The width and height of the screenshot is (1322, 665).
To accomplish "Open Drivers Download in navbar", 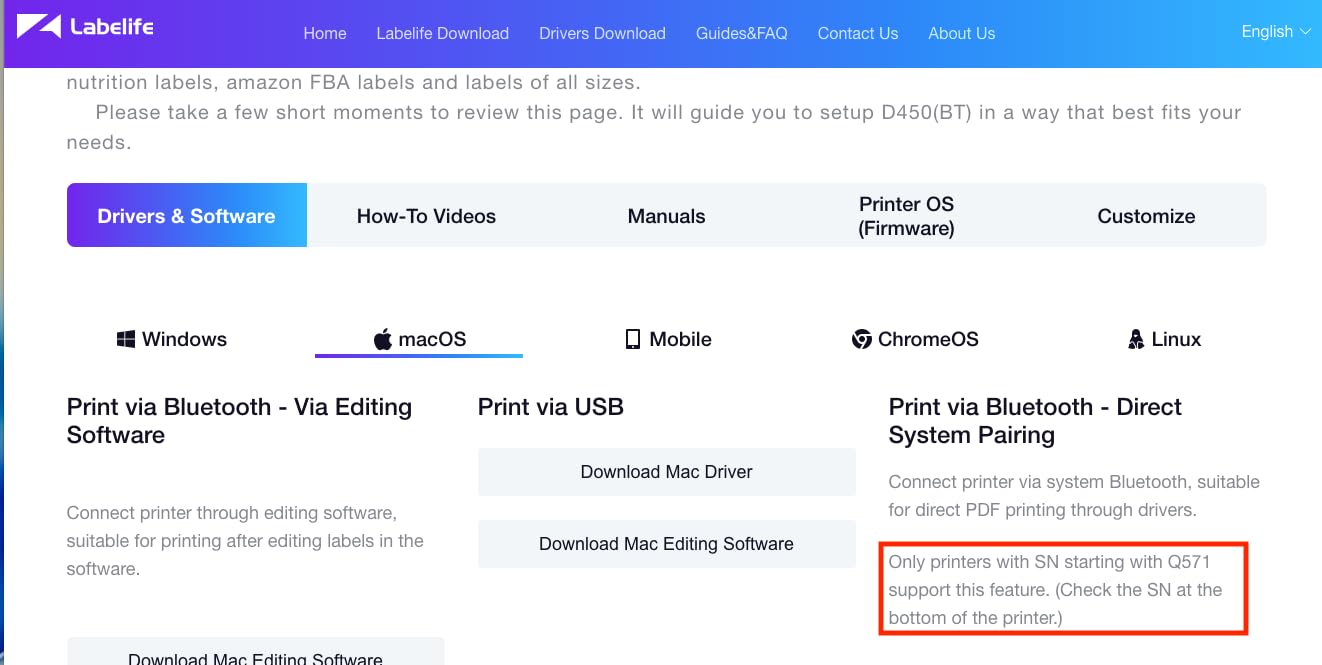I will [x=602, y=33].
